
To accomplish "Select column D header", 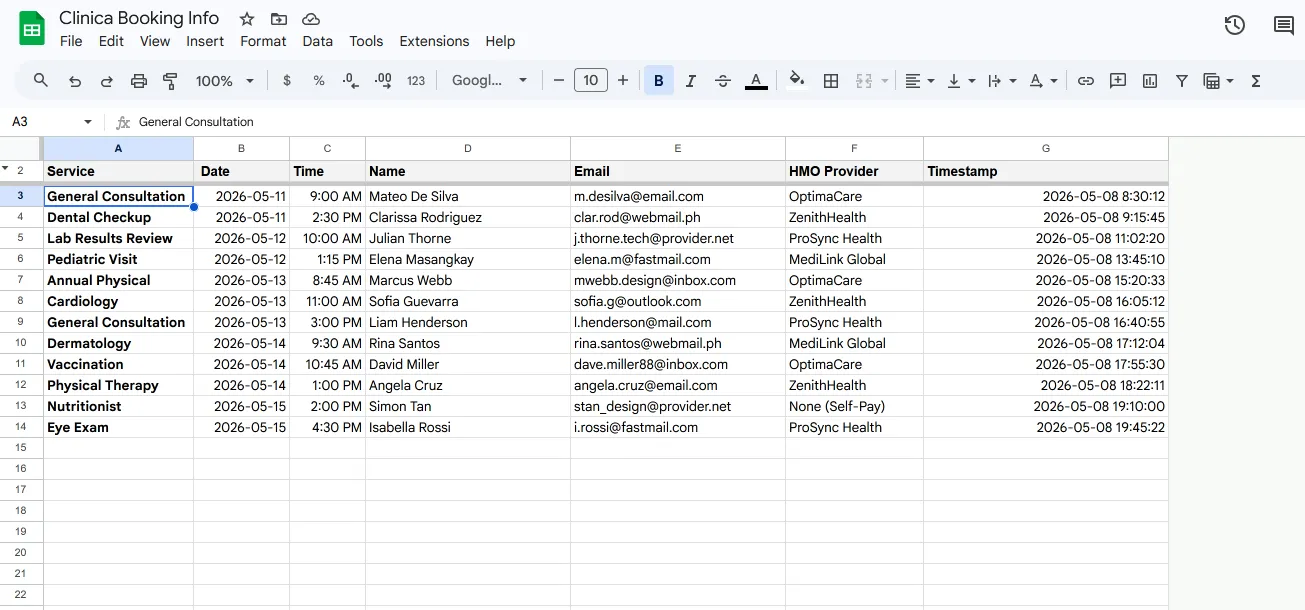I will pos(468,148).
